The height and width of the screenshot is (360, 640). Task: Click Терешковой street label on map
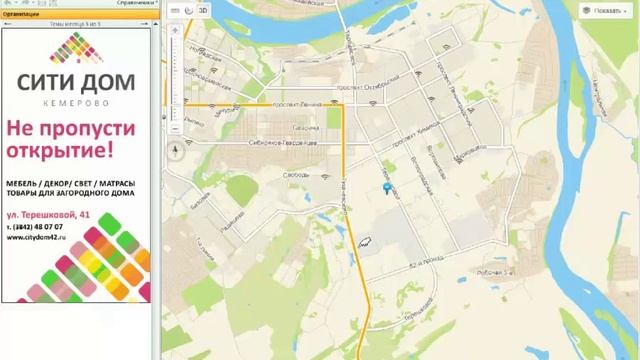(419, 309)
